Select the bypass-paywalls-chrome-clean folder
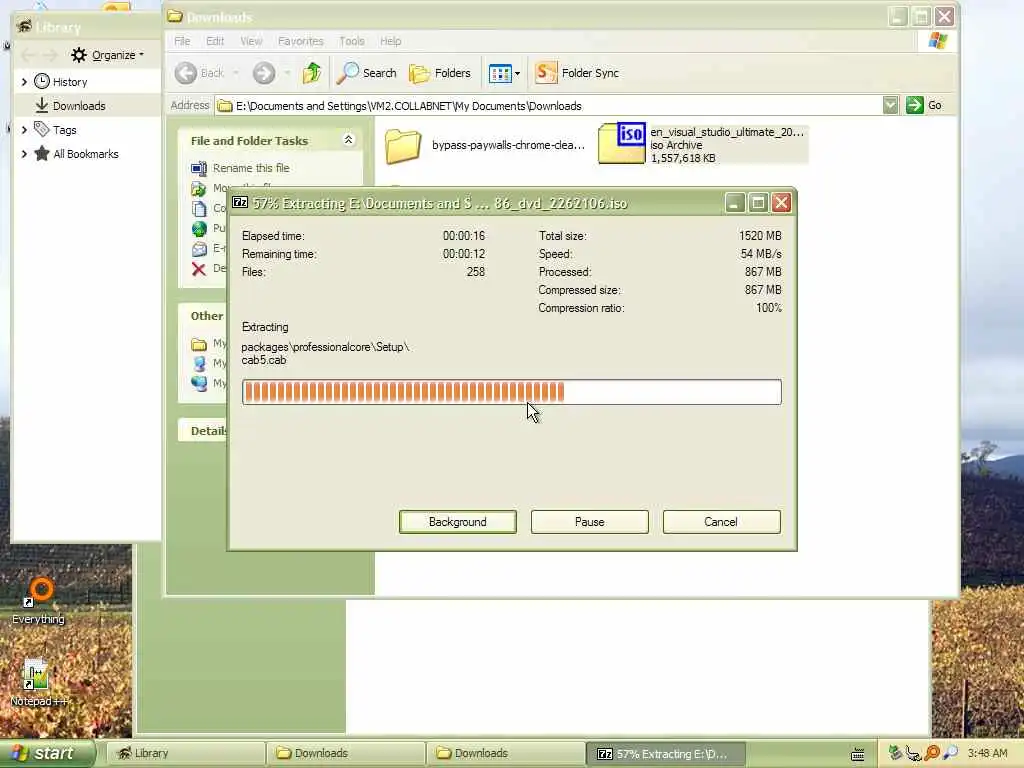 485,145
